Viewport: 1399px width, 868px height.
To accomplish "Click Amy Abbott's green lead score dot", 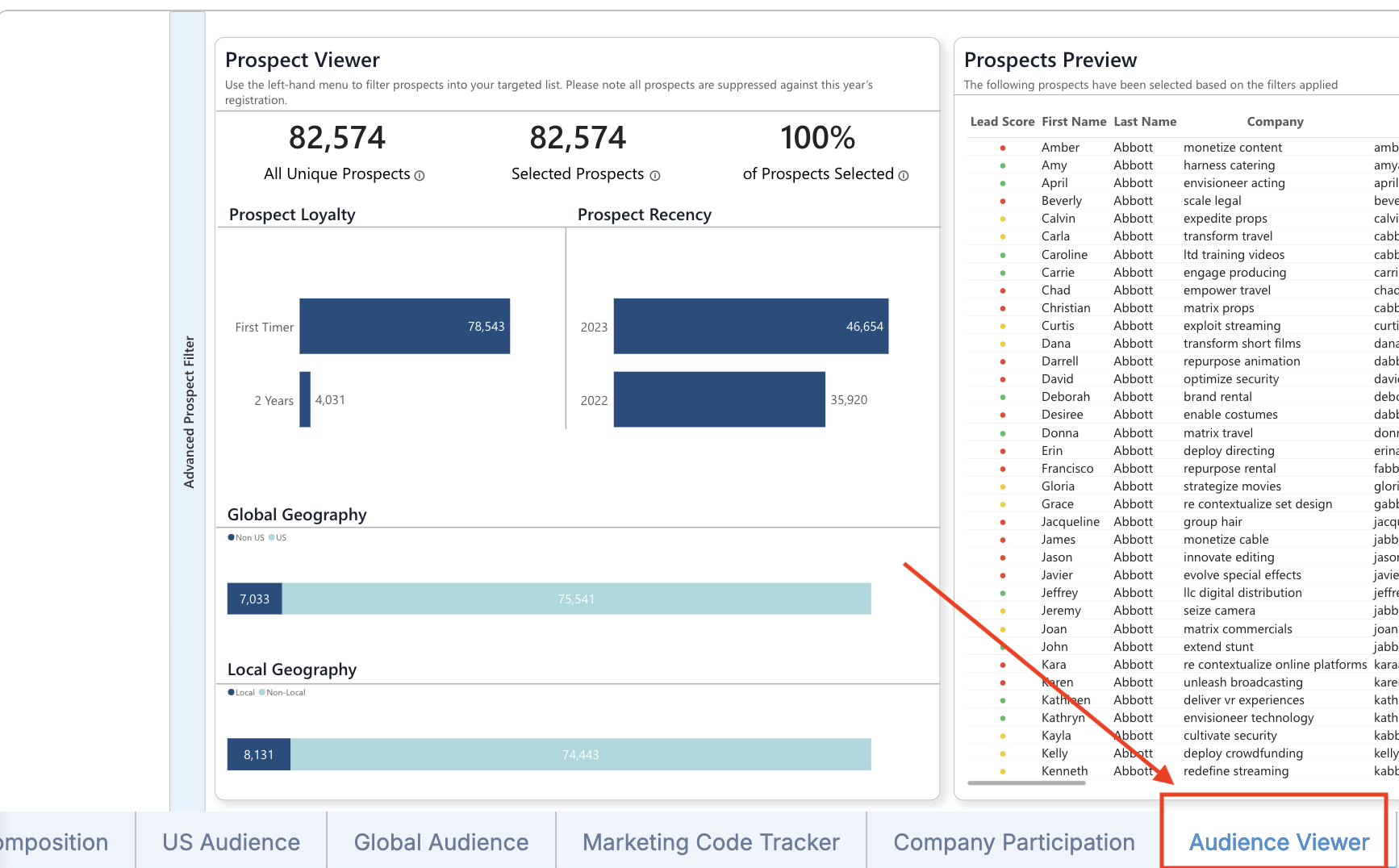I will pos(1003,165).
